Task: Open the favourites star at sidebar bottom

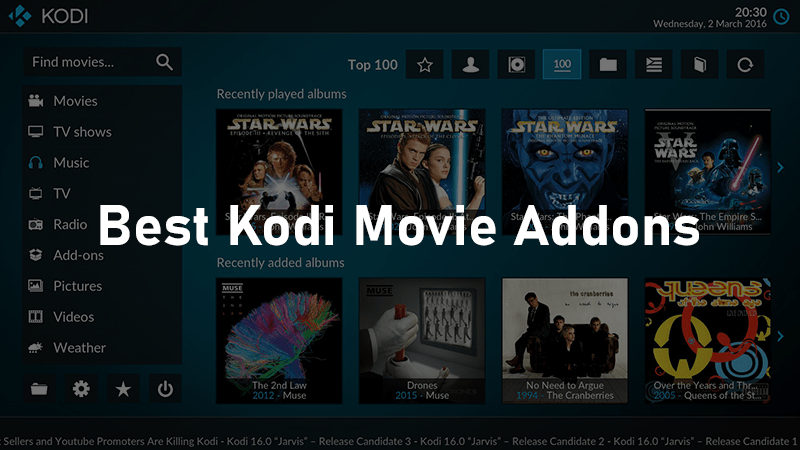Action: pos(123,389)
